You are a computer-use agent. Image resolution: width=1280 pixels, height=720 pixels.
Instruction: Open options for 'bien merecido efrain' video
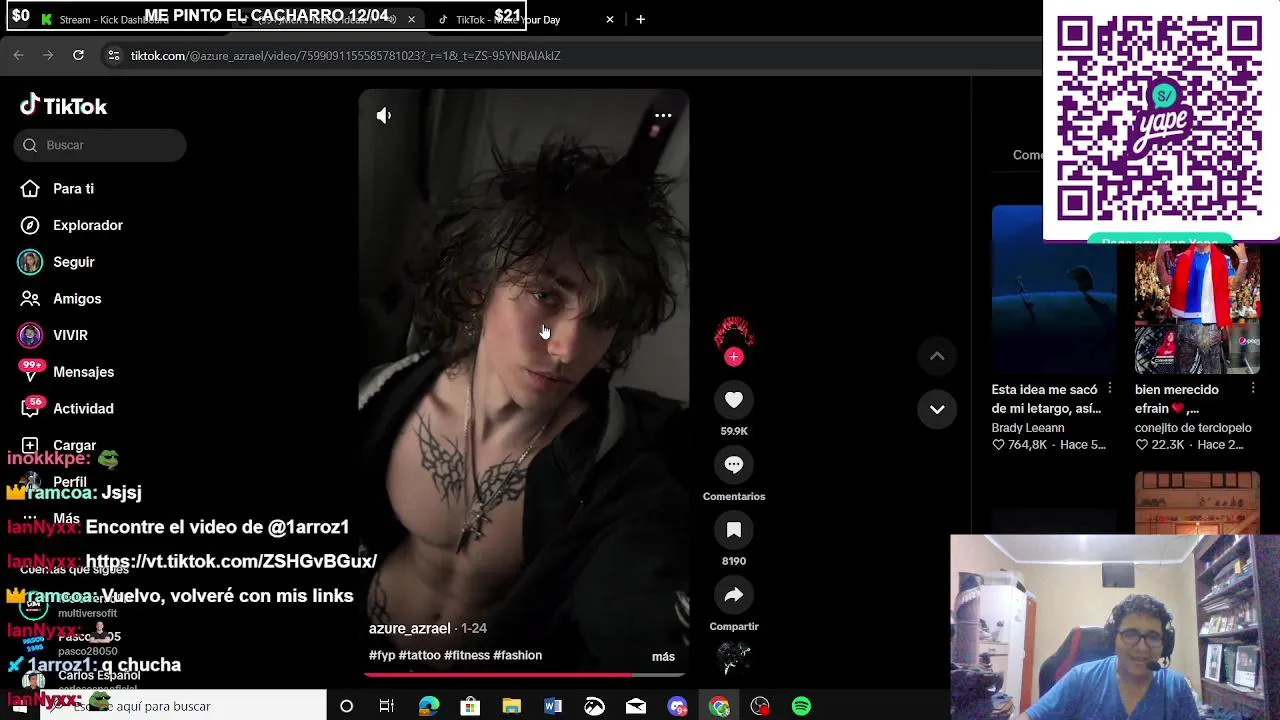pyautogui.click(x=1252, y=388)
